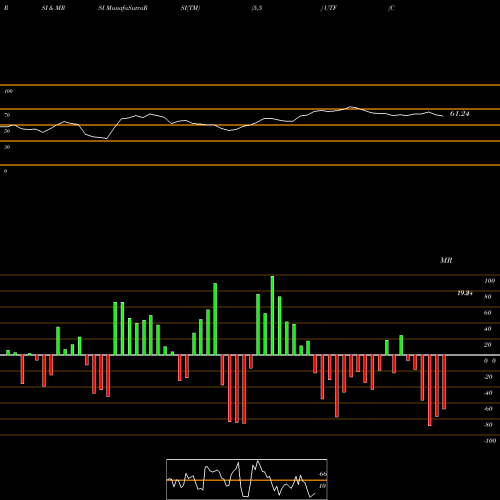This screenshot has height=500, width=500.
Task: Click the RSI value label 61.24
Action: pos(459,114)
